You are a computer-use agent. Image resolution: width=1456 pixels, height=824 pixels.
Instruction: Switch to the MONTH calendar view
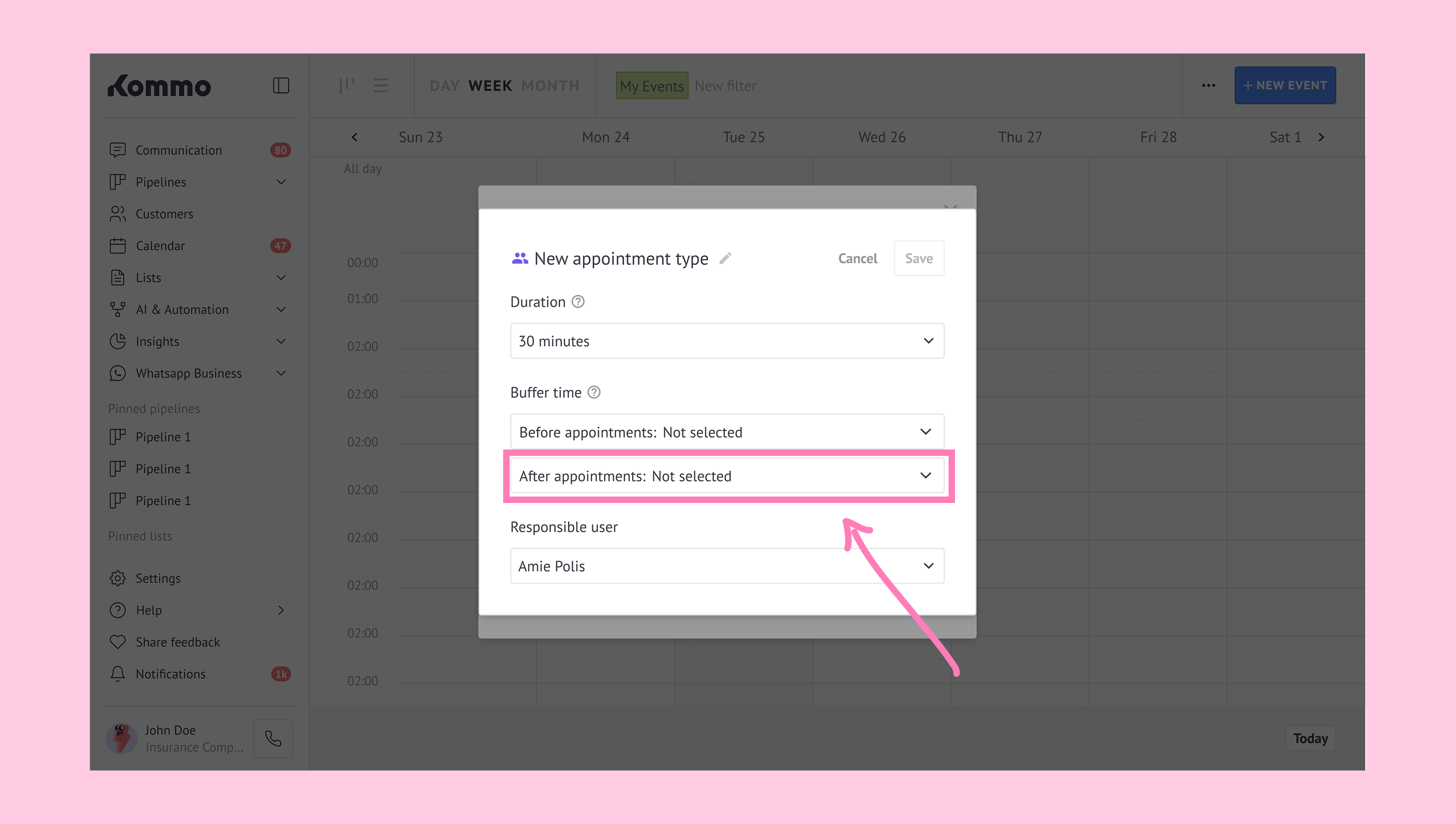(x=550, y=86)
